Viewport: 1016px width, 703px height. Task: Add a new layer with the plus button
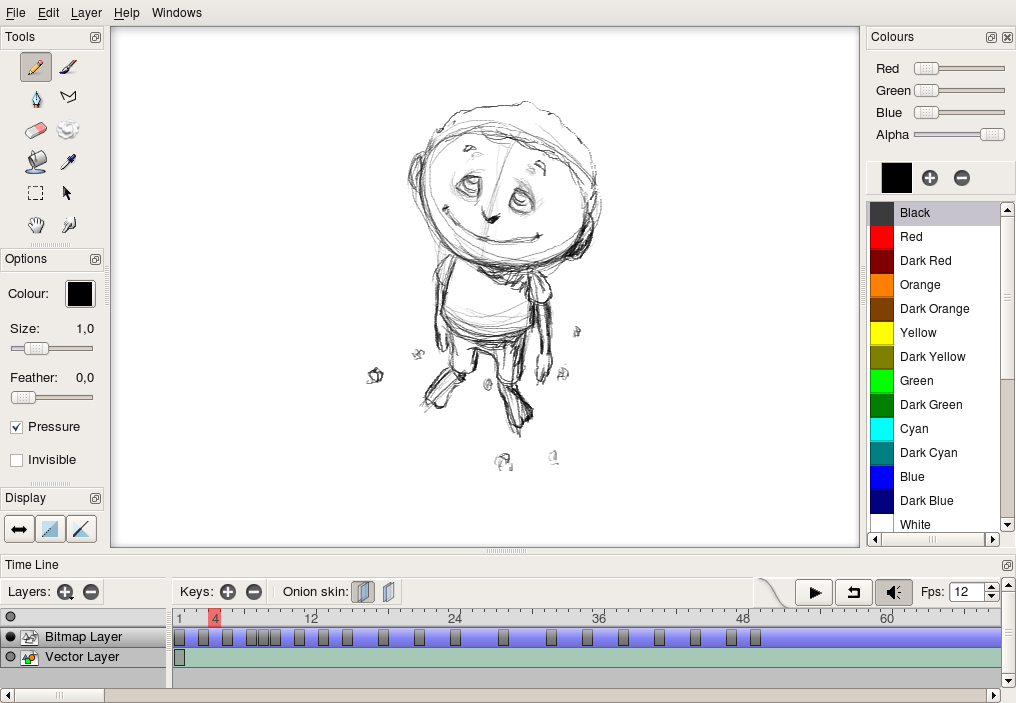point(65,591)
